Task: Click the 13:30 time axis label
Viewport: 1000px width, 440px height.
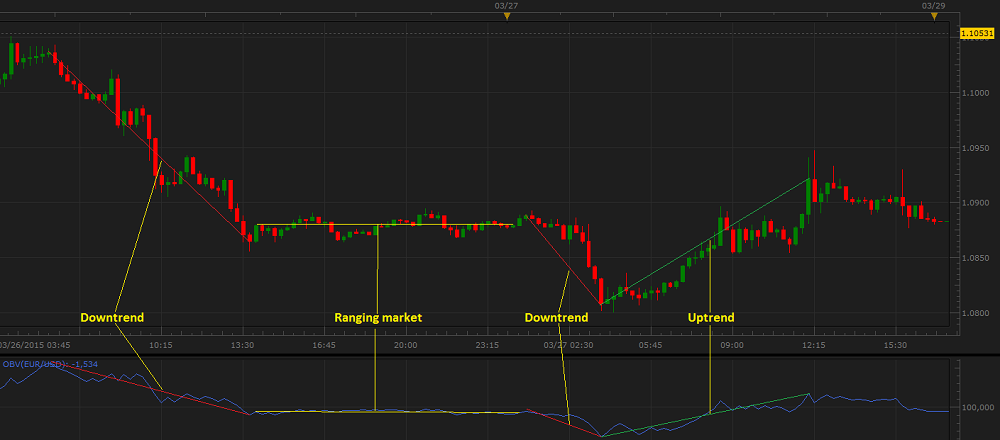Action: [242, 344]
